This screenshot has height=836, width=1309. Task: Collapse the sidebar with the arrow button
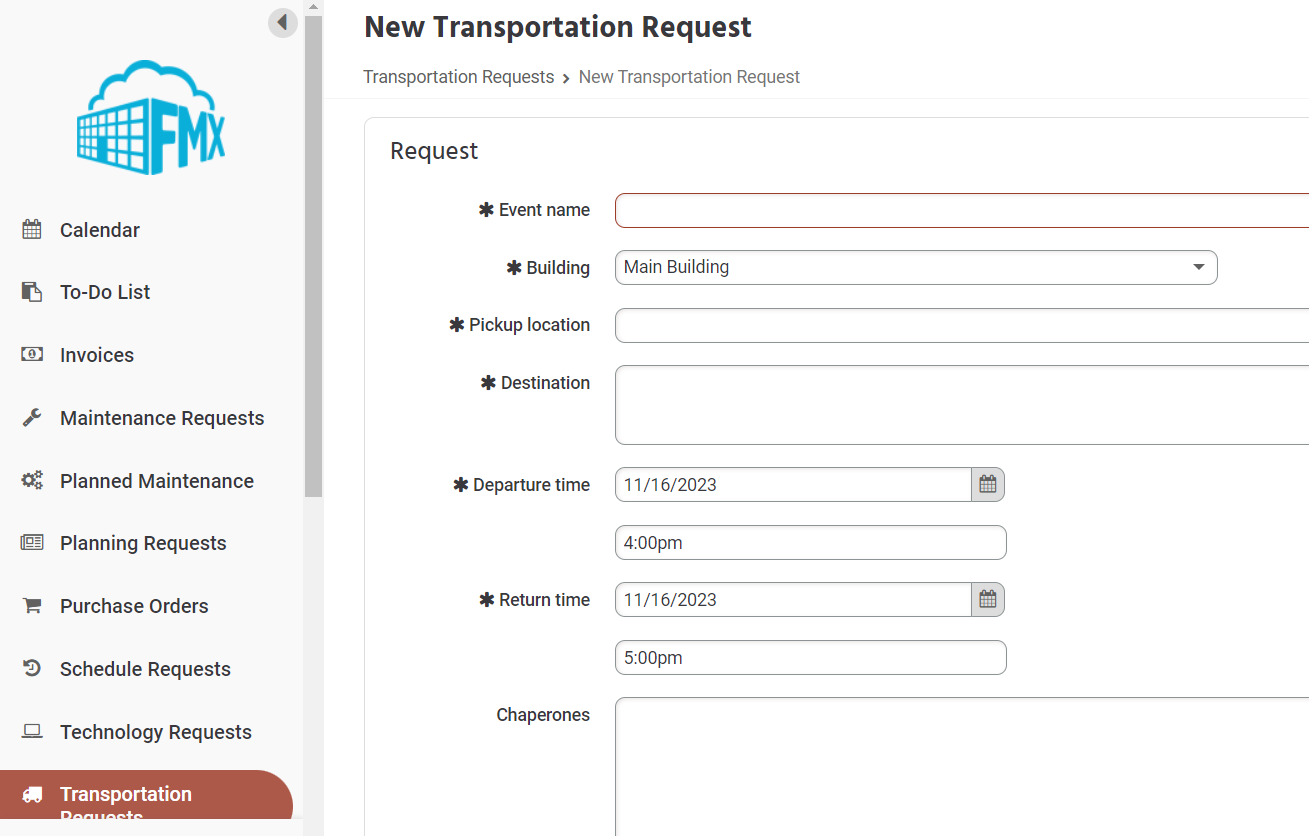(x=281, y=22)
